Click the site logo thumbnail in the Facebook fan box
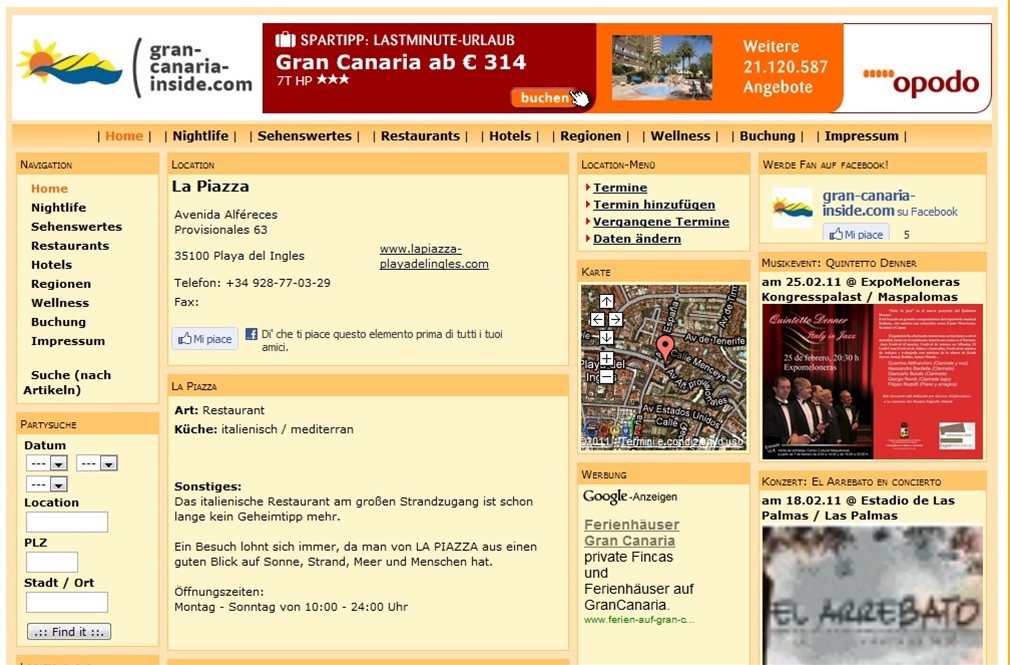This screenshot has width=1010, height=665. pyautogui.click(x=792, y=207)
